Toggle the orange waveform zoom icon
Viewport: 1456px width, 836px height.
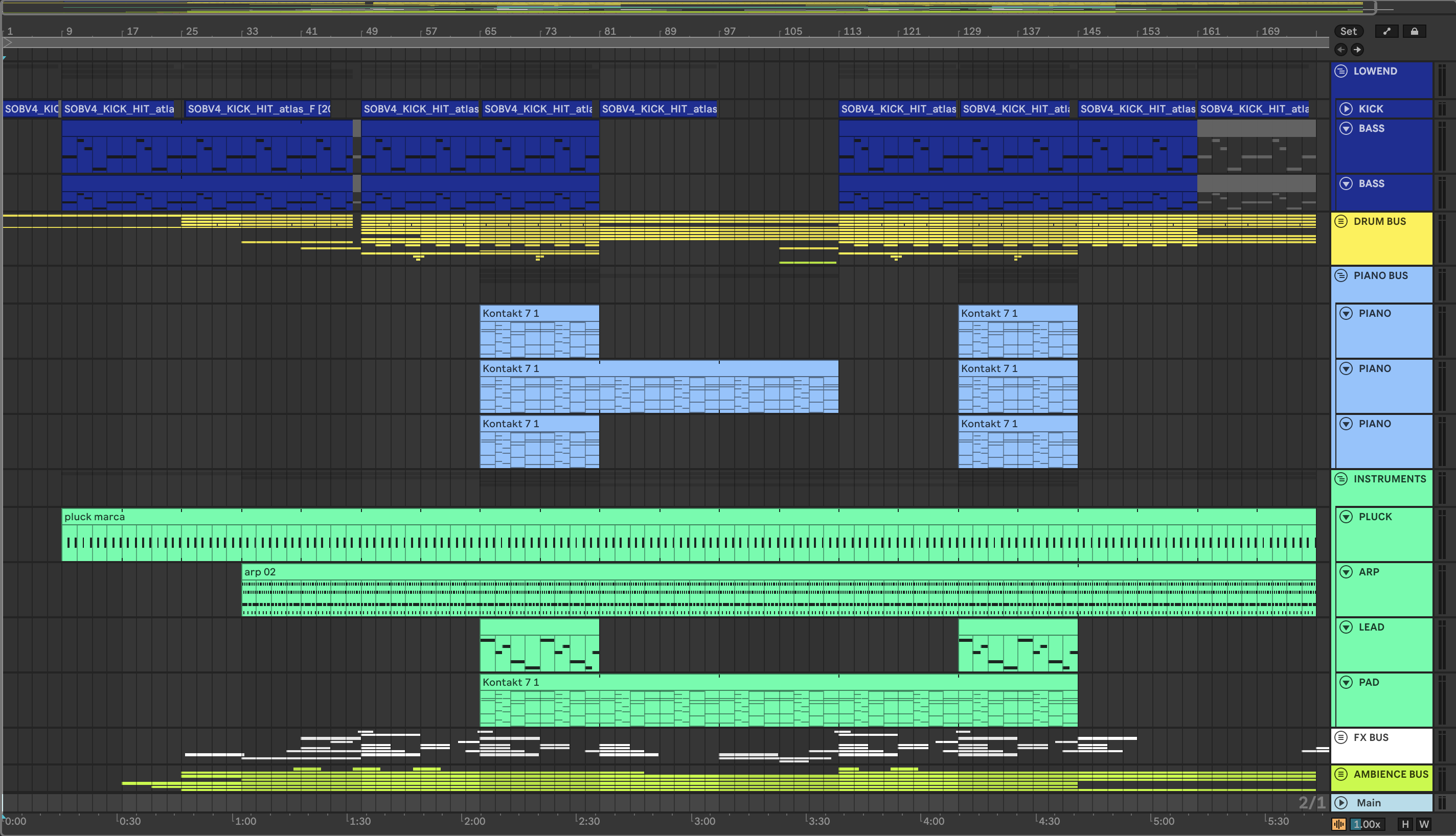[1339, 824]
